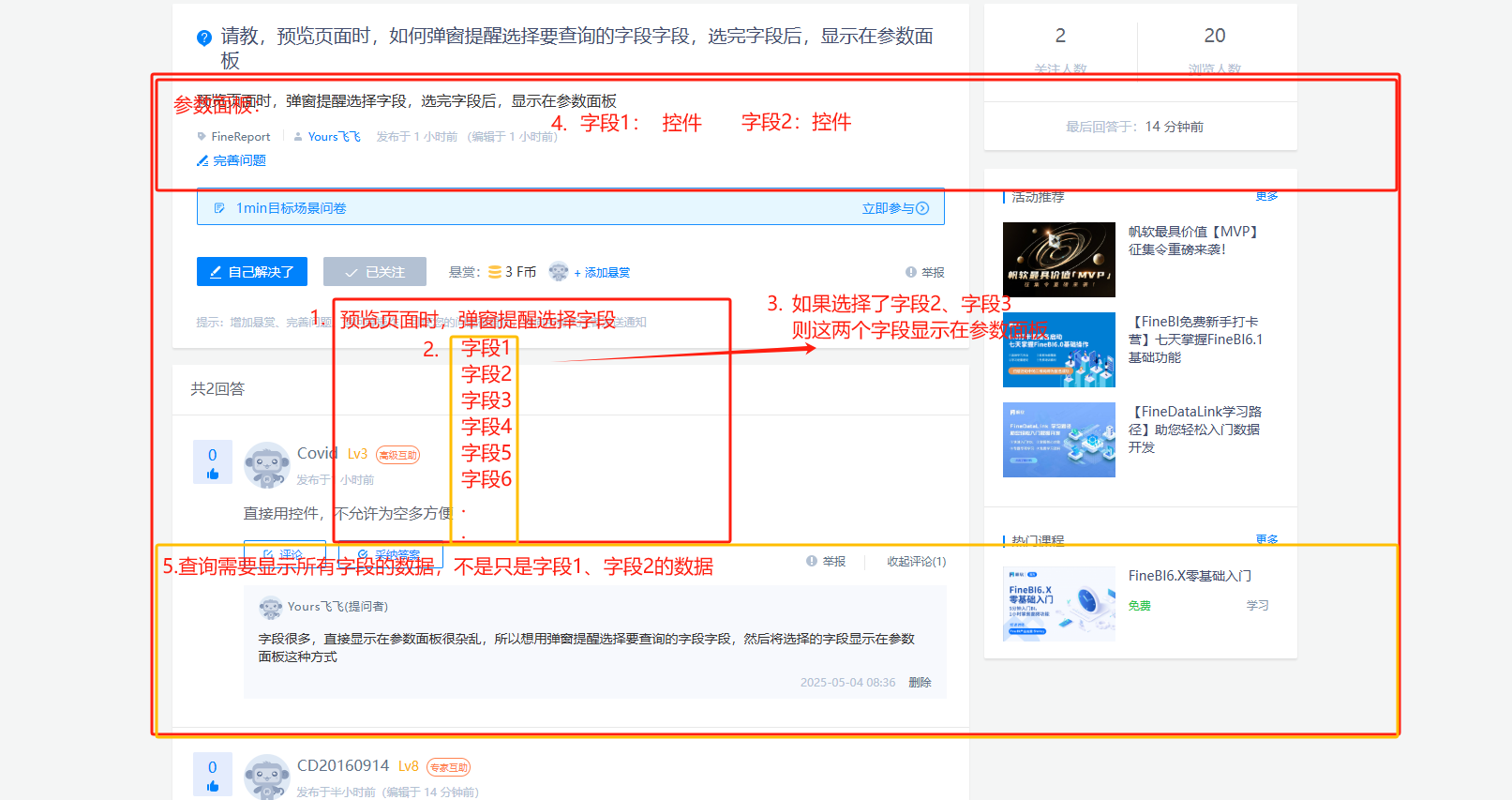Click the 免费 label on the course
Image resolution: width=1512 pixels, height=800 pixels.
tap(1140, 606)
